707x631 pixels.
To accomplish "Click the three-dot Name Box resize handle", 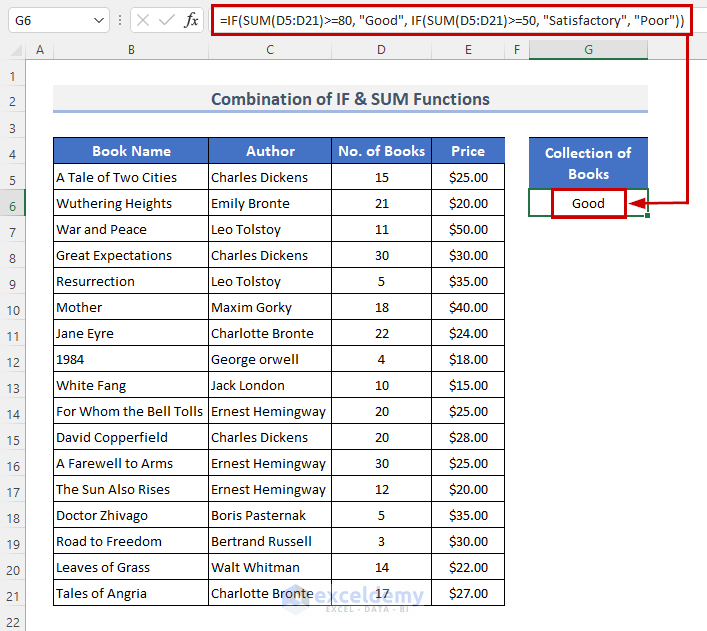I will click(120, 20).
